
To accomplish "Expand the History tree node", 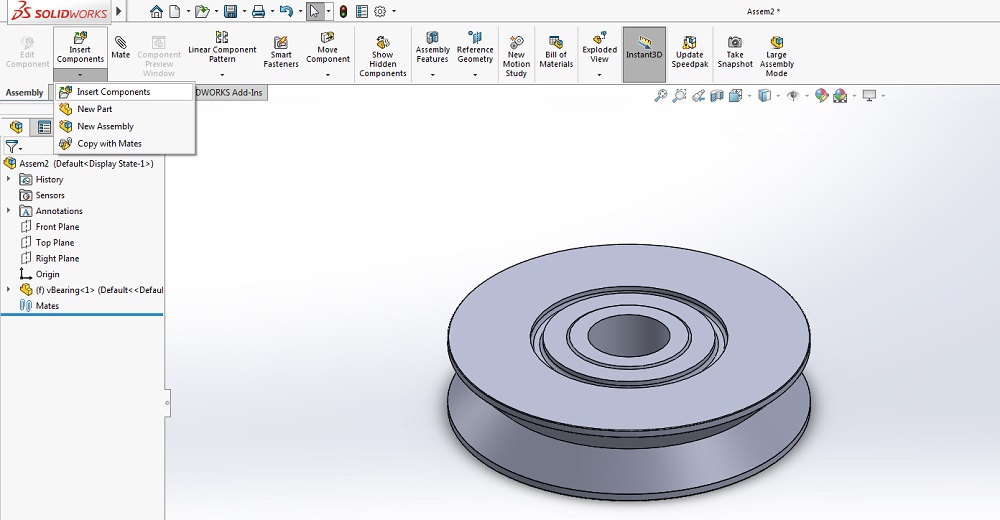I will pyautogui.click(x=8, y=179).
